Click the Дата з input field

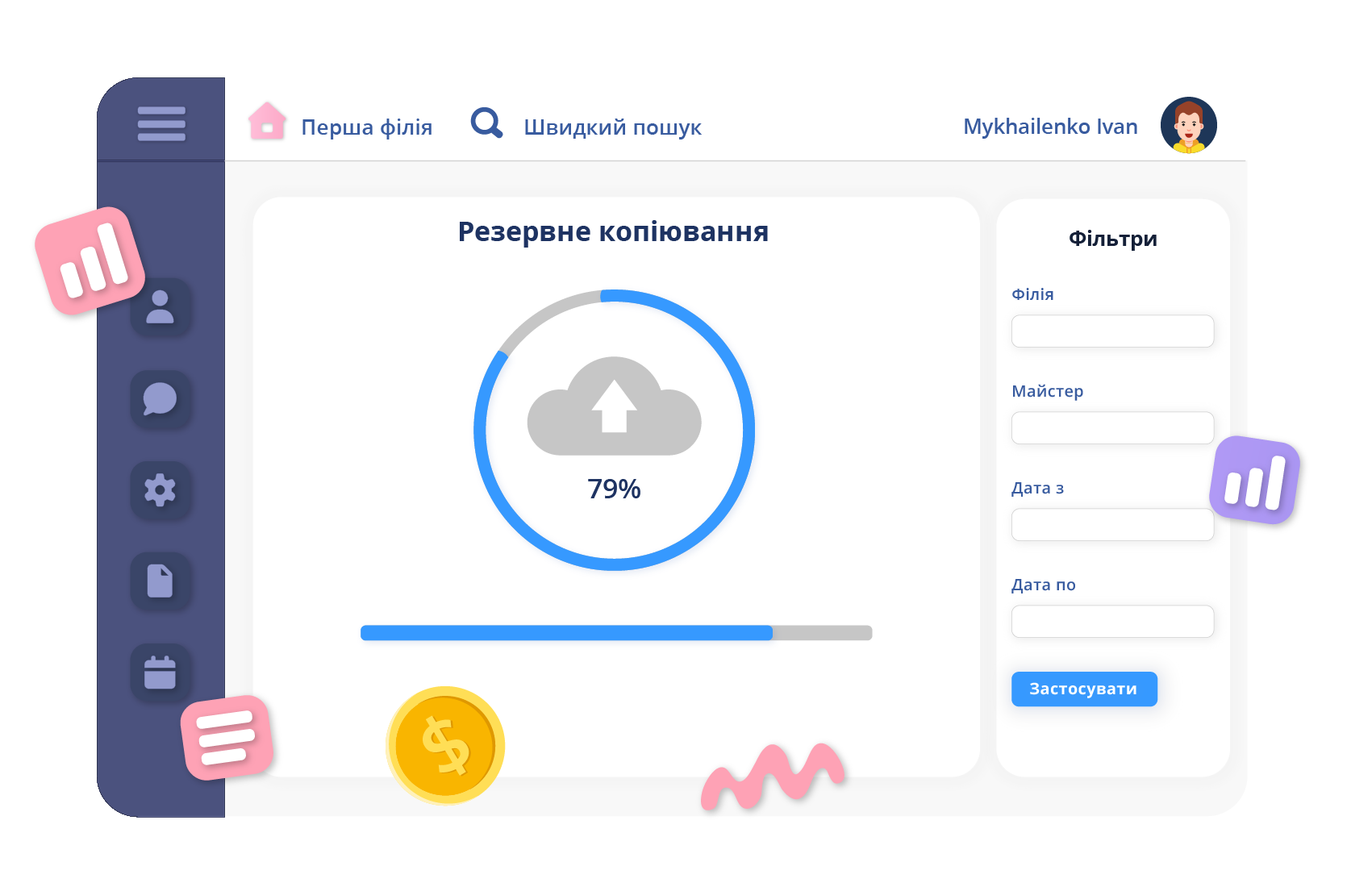pos(1112,525)
